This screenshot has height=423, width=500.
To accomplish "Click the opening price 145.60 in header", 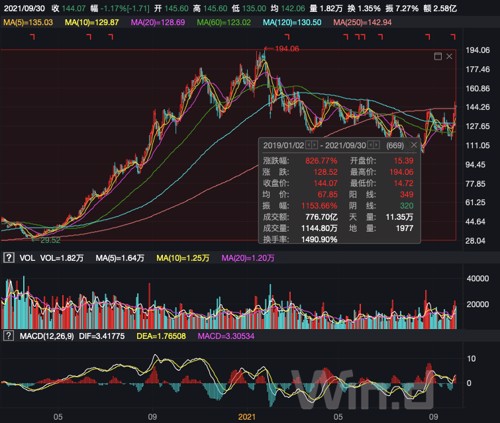I will pos(176,8).
